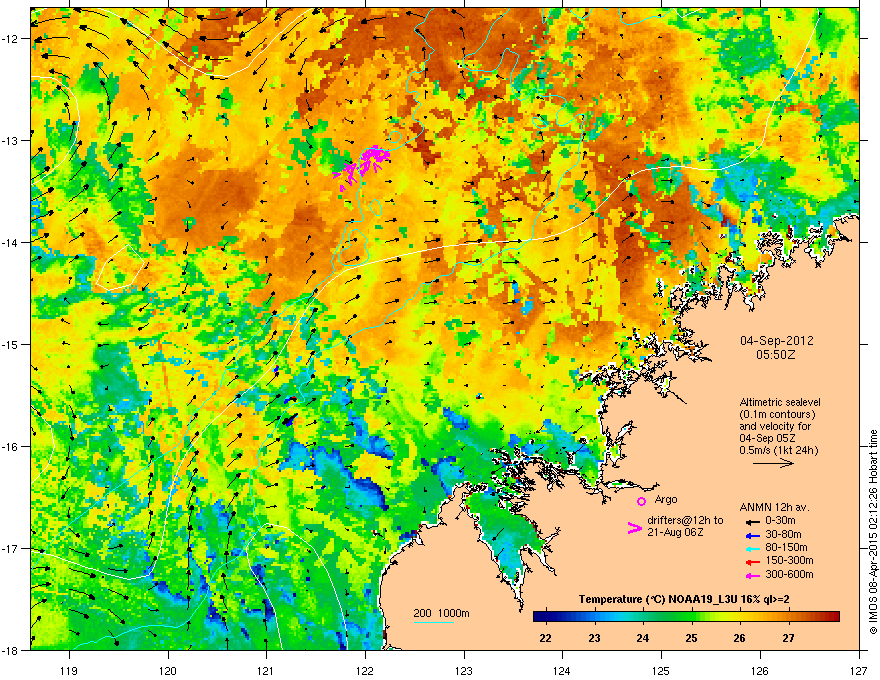Viewport: 880px width, 680px height.
Task: Click the 0.5m/s velocity scale arrow
Action: pos(773,463)
